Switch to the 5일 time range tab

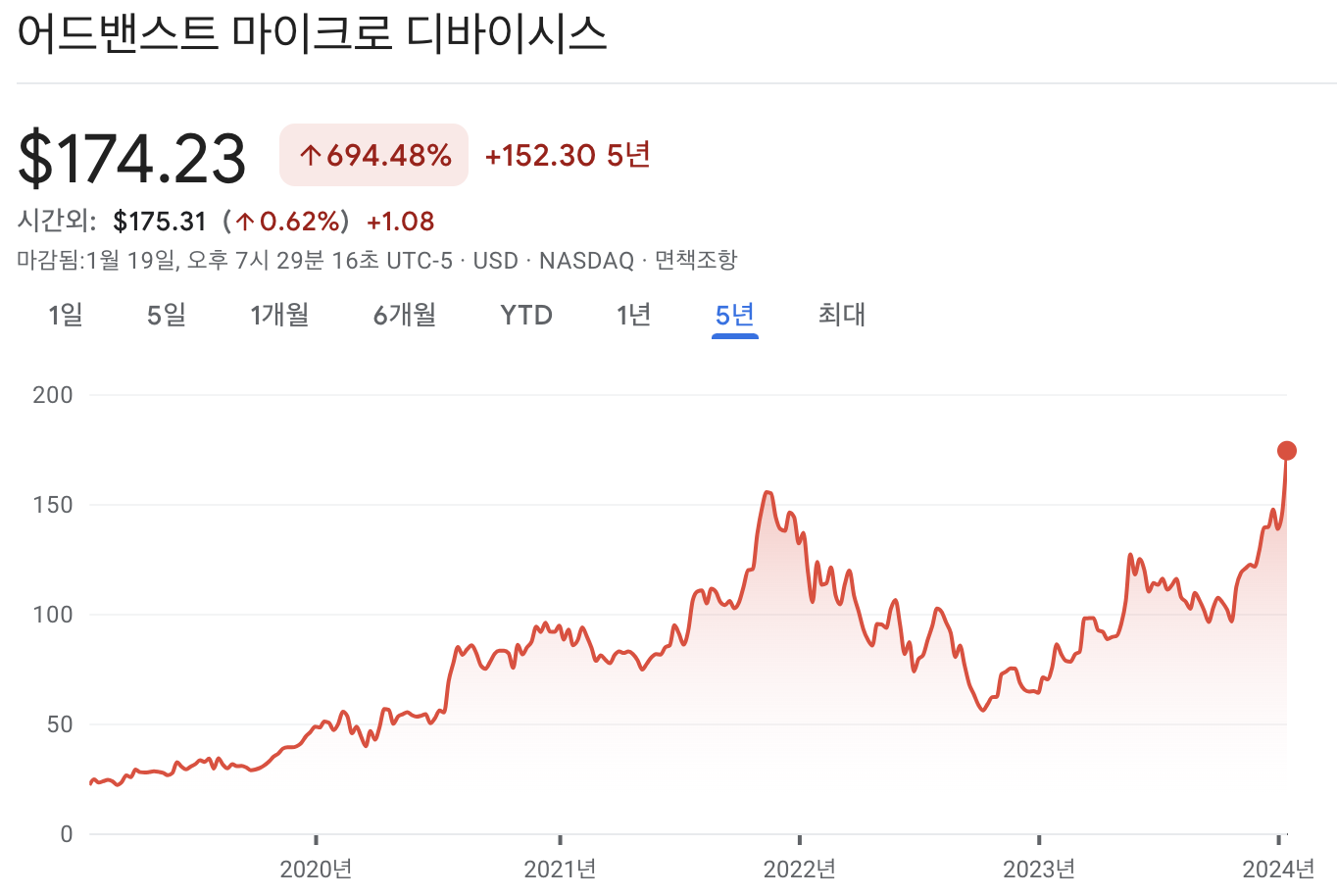click(x=166, y=315)
